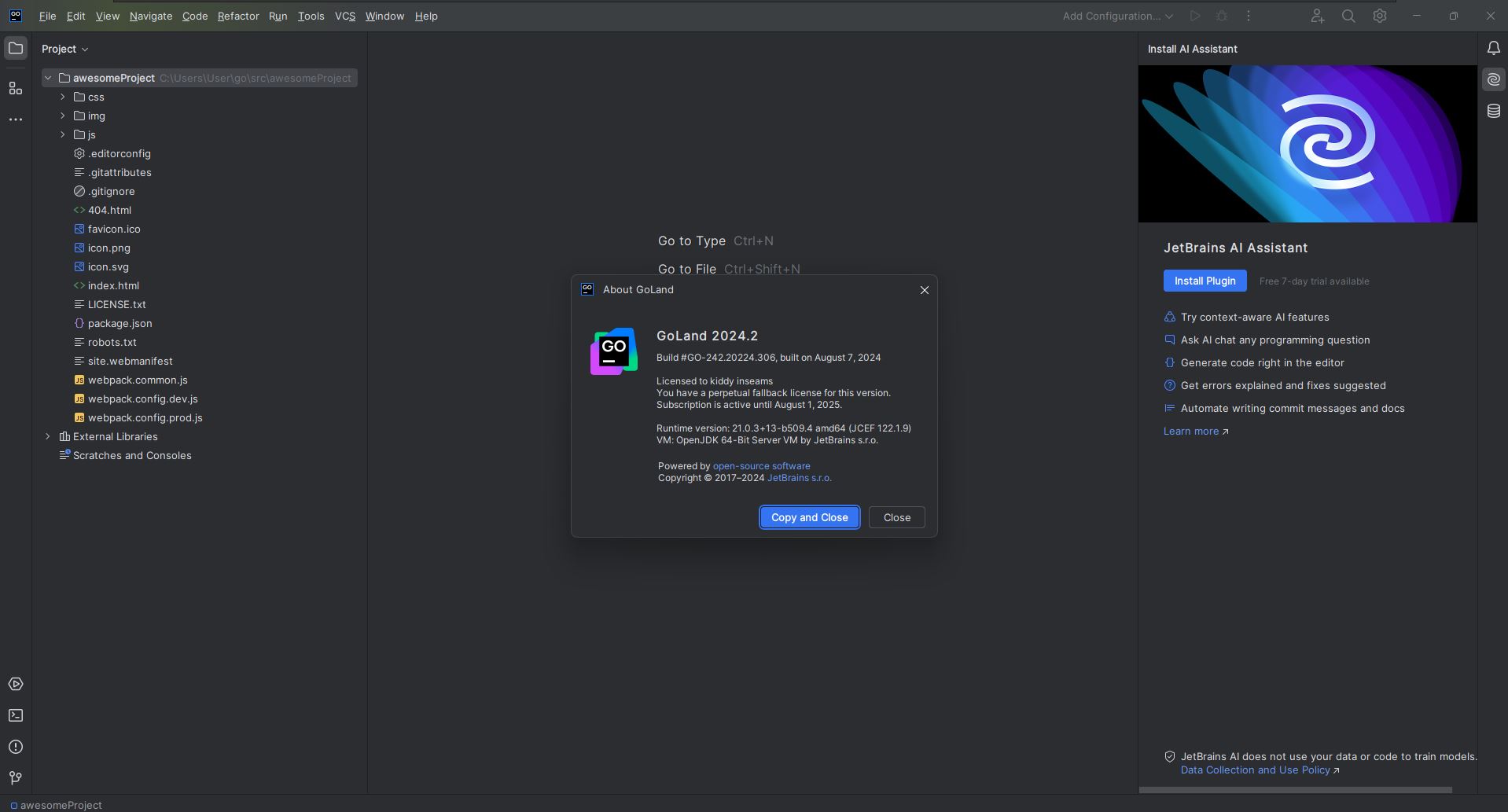Select site.webmanifest file
The image size is (1508, 812).
130,361
